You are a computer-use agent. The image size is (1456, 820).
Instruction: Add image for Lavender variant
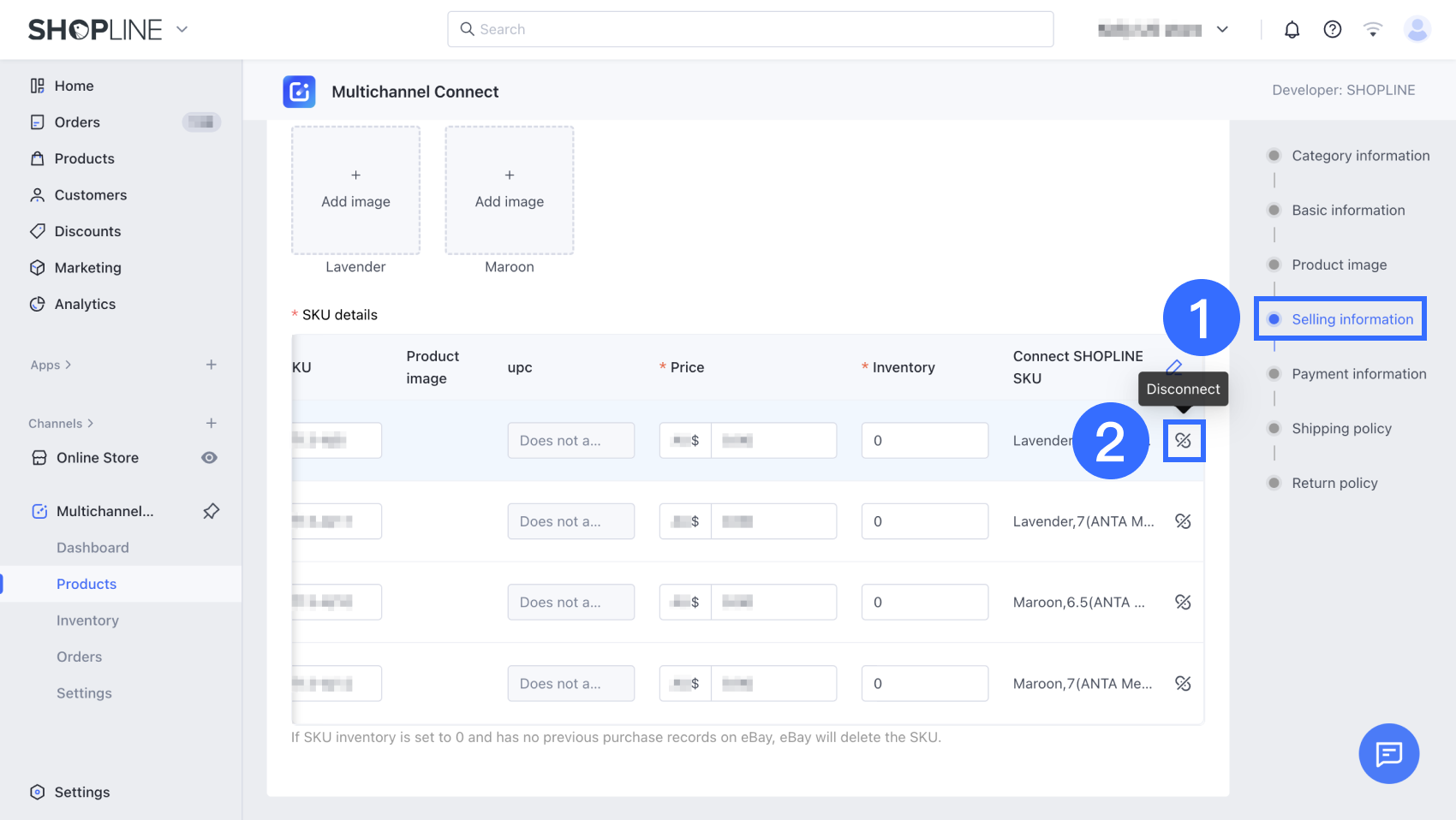tap(355, 190)
